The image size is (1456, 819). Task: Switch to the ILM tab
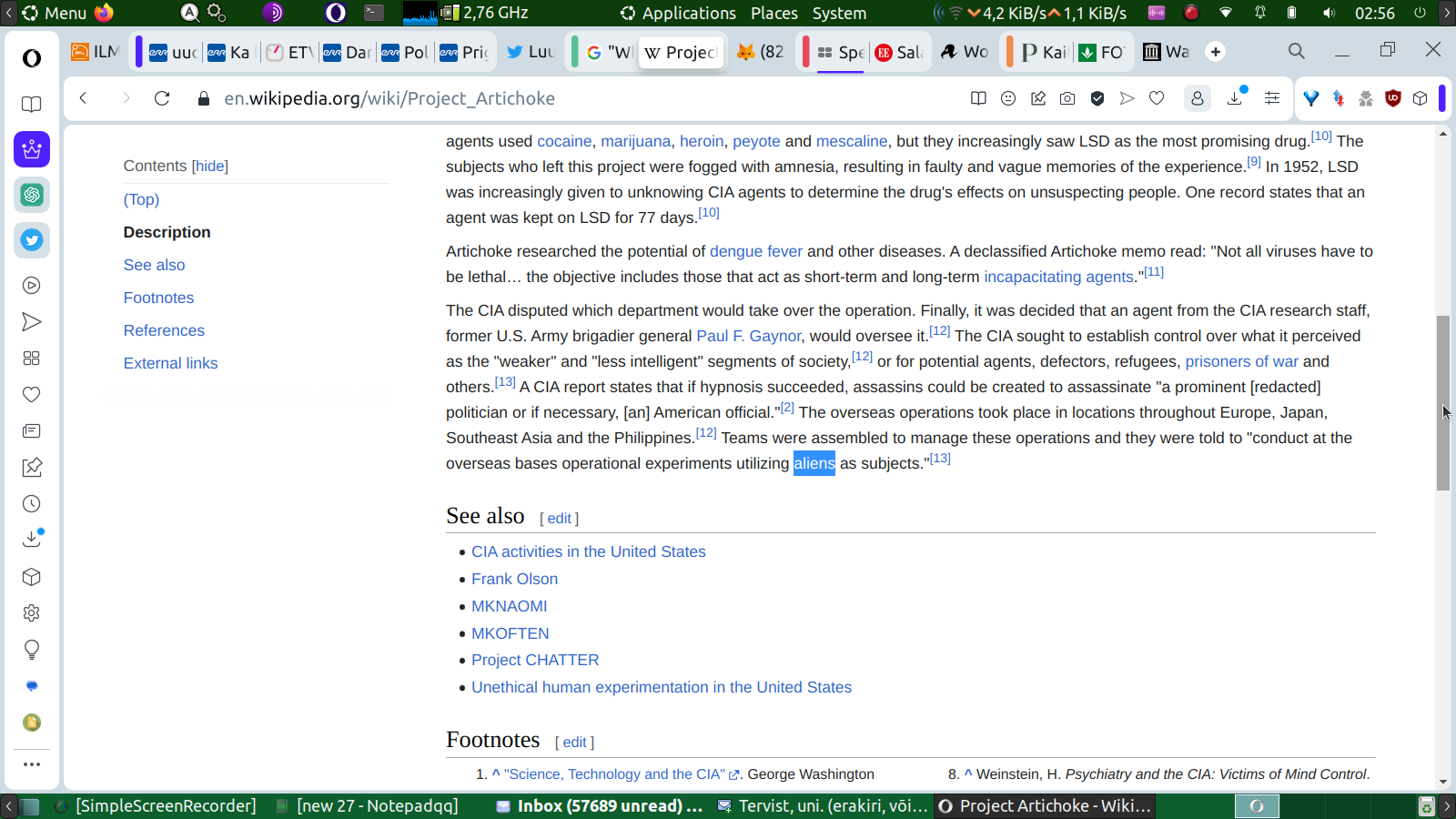(x=96, y=52)
